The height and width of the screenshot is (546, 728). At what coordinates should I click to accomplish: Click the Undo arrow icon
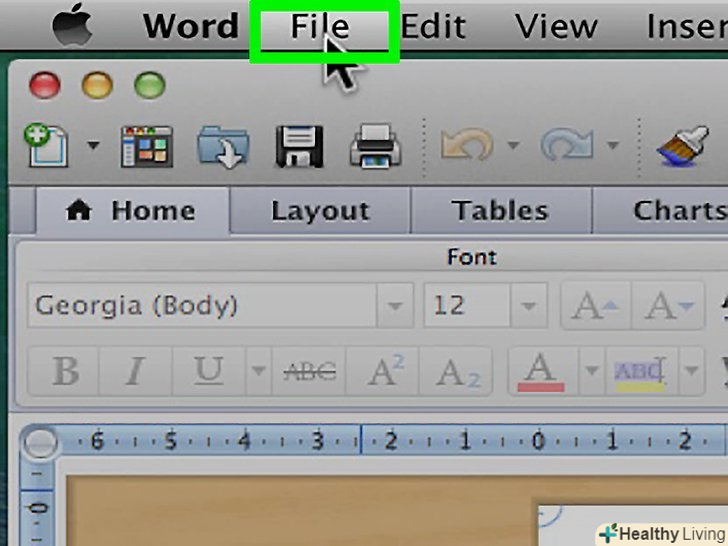tap(467, 146)
